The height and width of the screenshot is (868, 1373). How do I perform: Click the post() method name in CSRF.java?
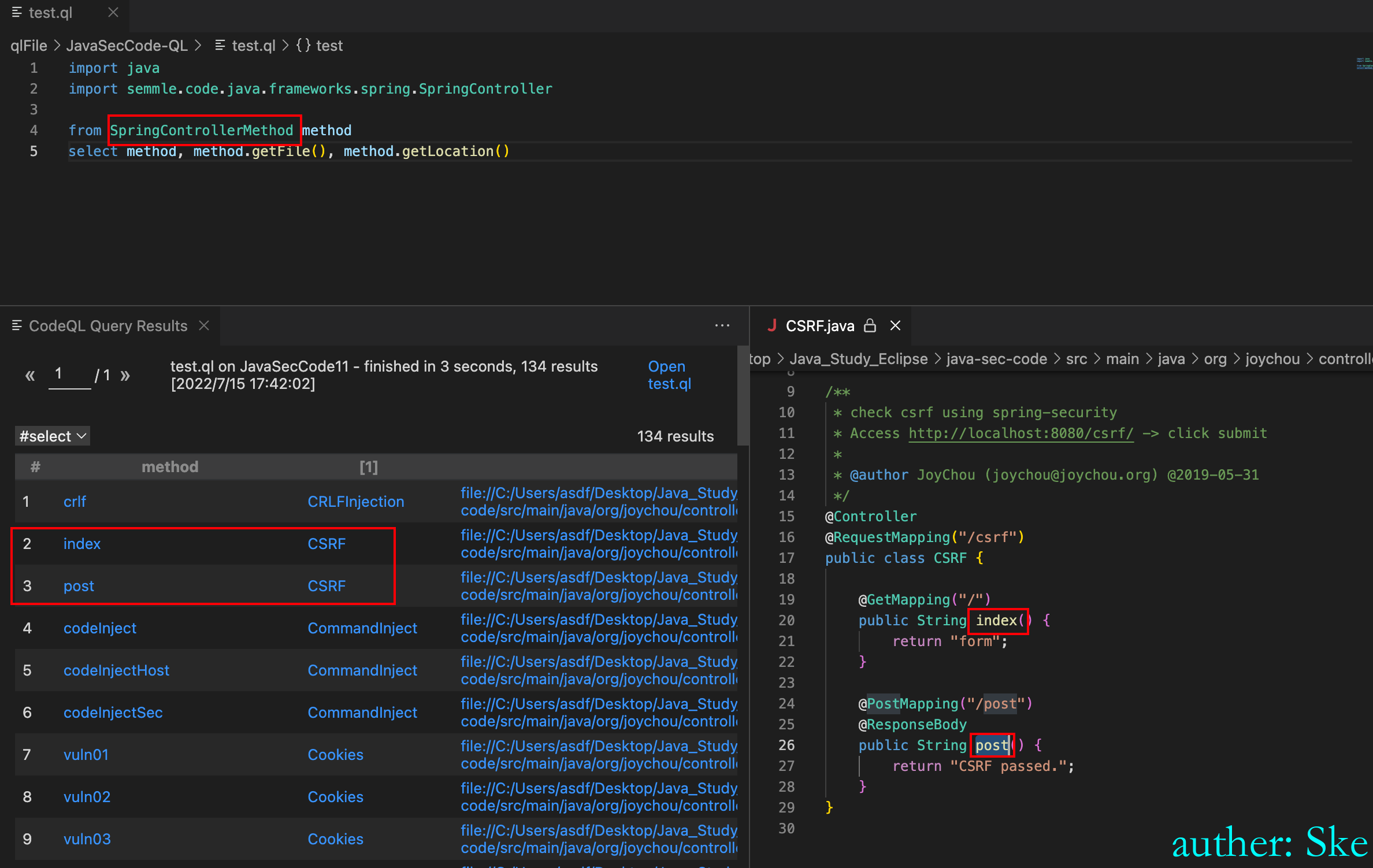pyautogui.click(x=992, y=745)
